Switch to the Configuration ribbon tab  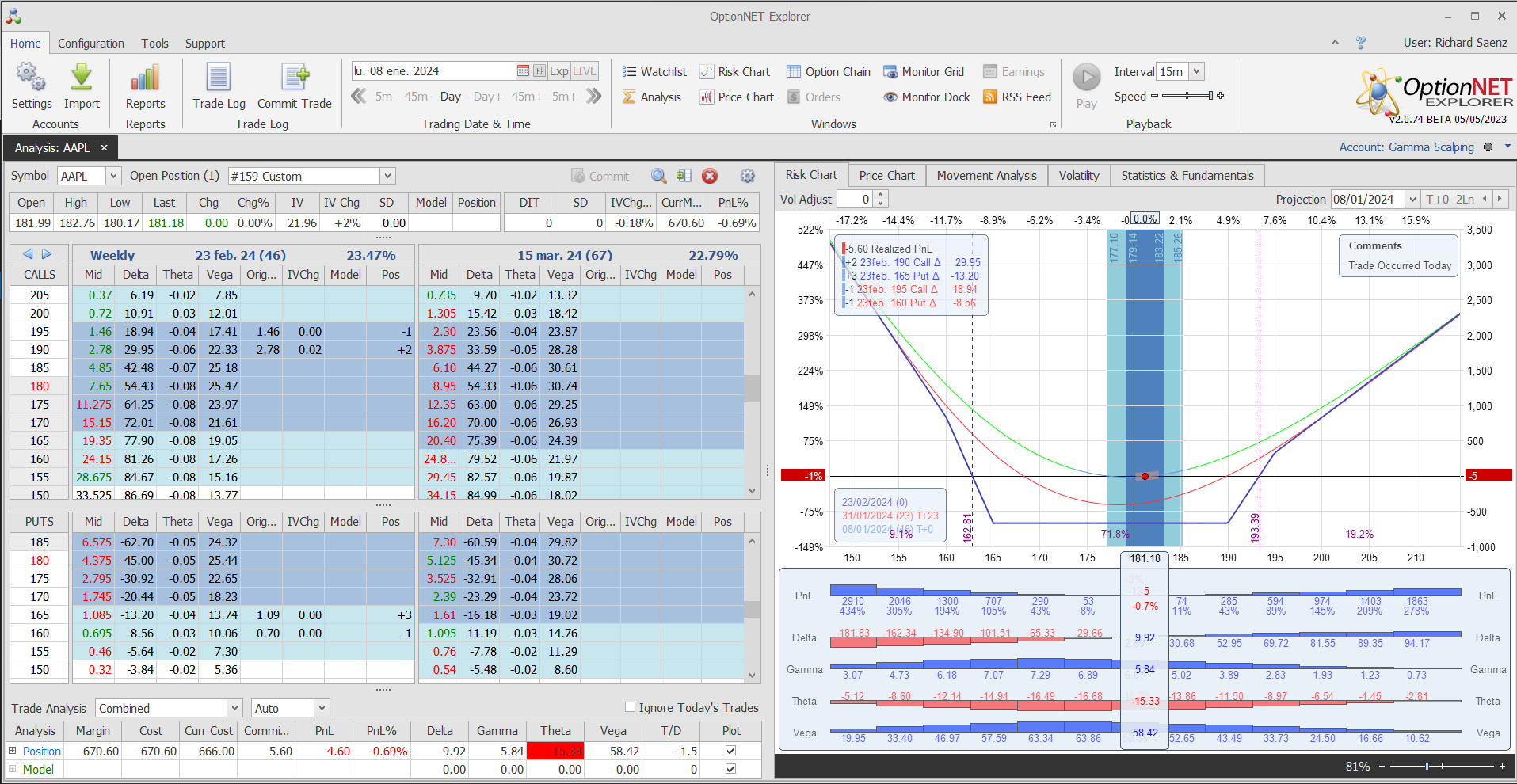[x=91, y=44]
